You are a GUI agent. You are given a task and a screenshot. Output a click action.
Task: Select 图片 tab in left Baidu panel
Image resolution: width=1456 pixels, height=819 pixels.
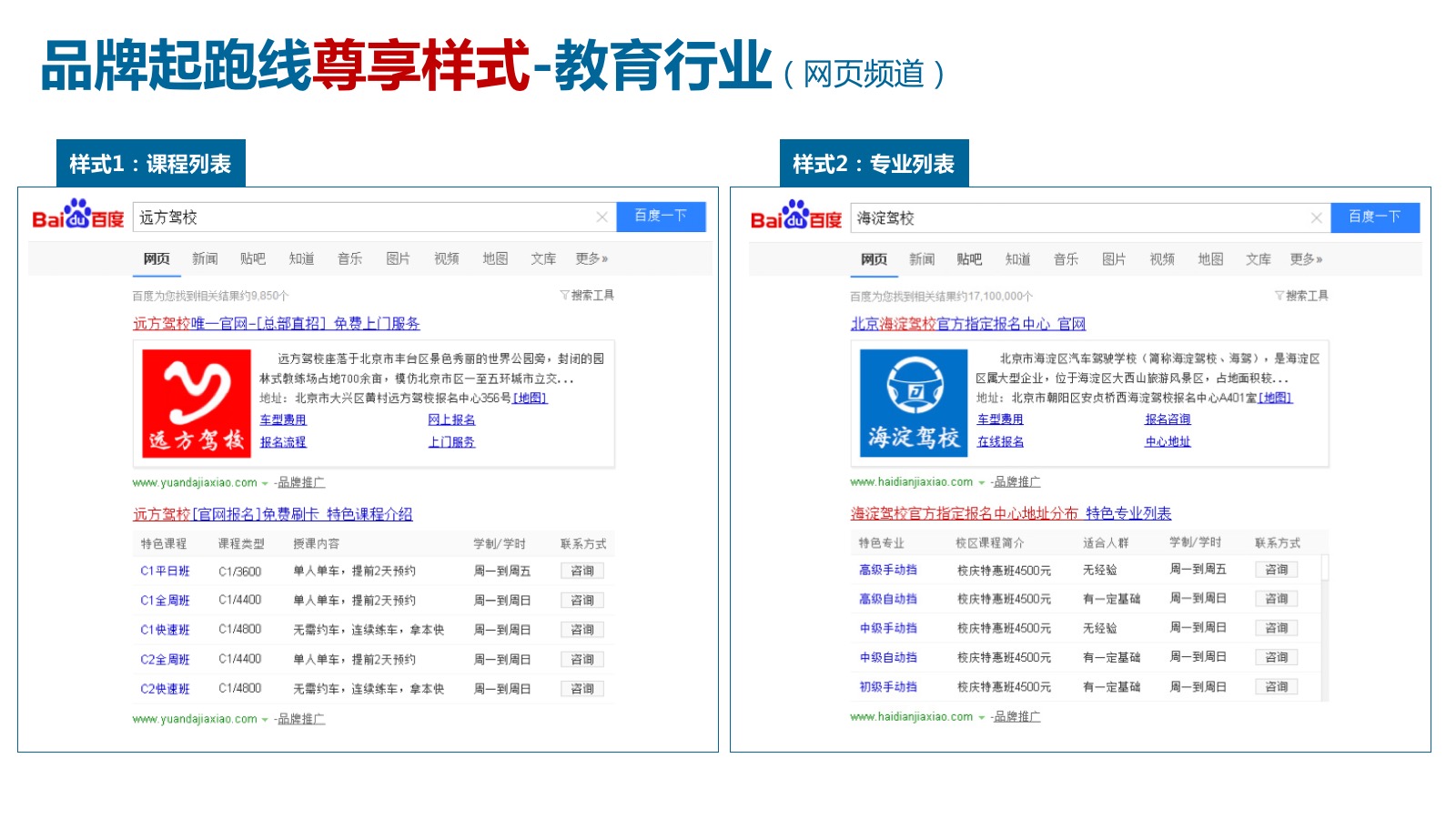coord(398,258)
